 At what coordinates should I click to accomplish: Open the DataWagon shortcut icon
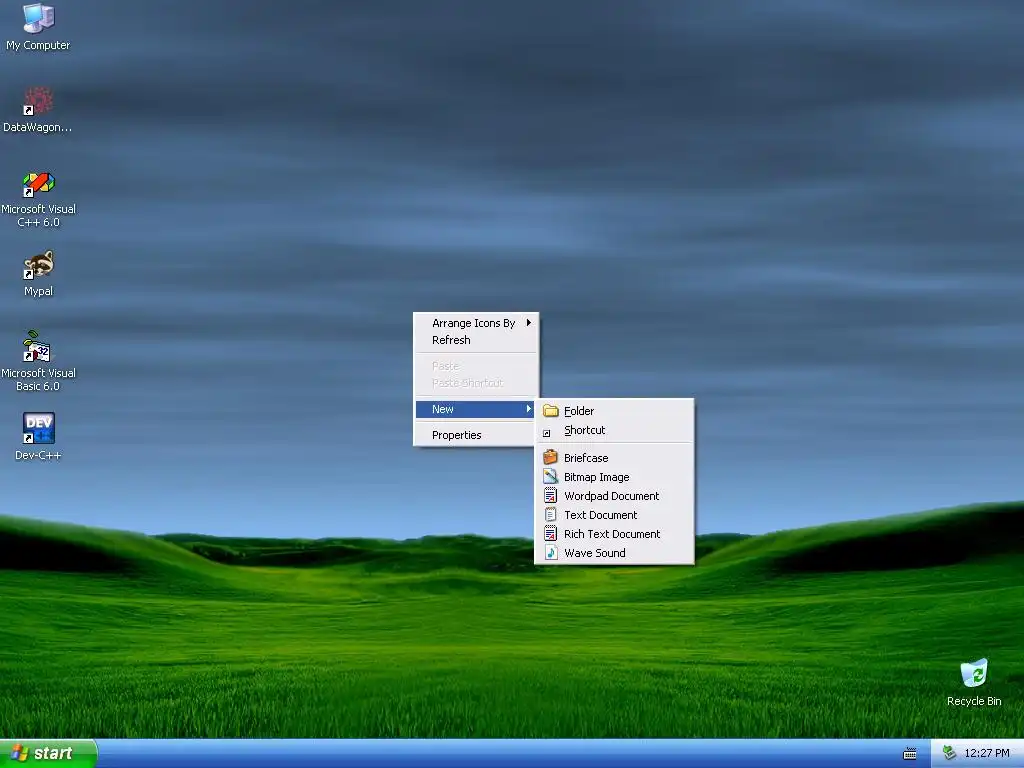38,101
